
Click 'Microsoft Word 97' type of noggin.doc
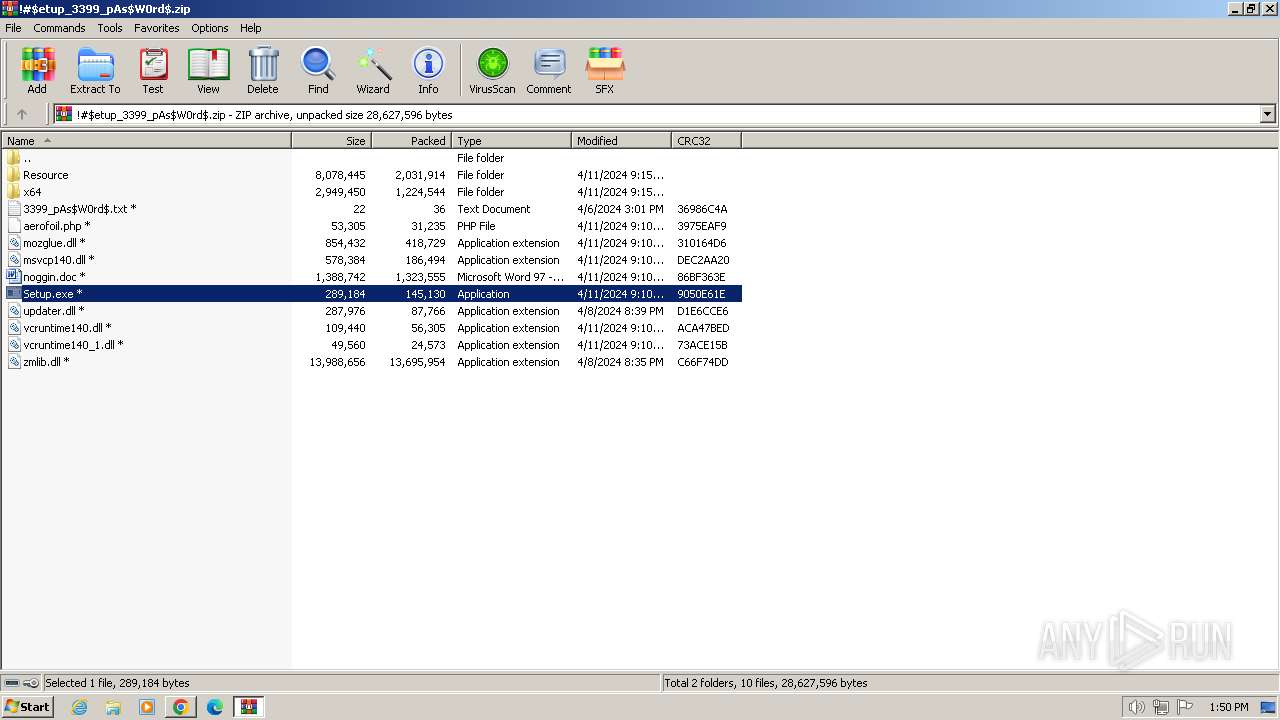(x=510, y=277)
